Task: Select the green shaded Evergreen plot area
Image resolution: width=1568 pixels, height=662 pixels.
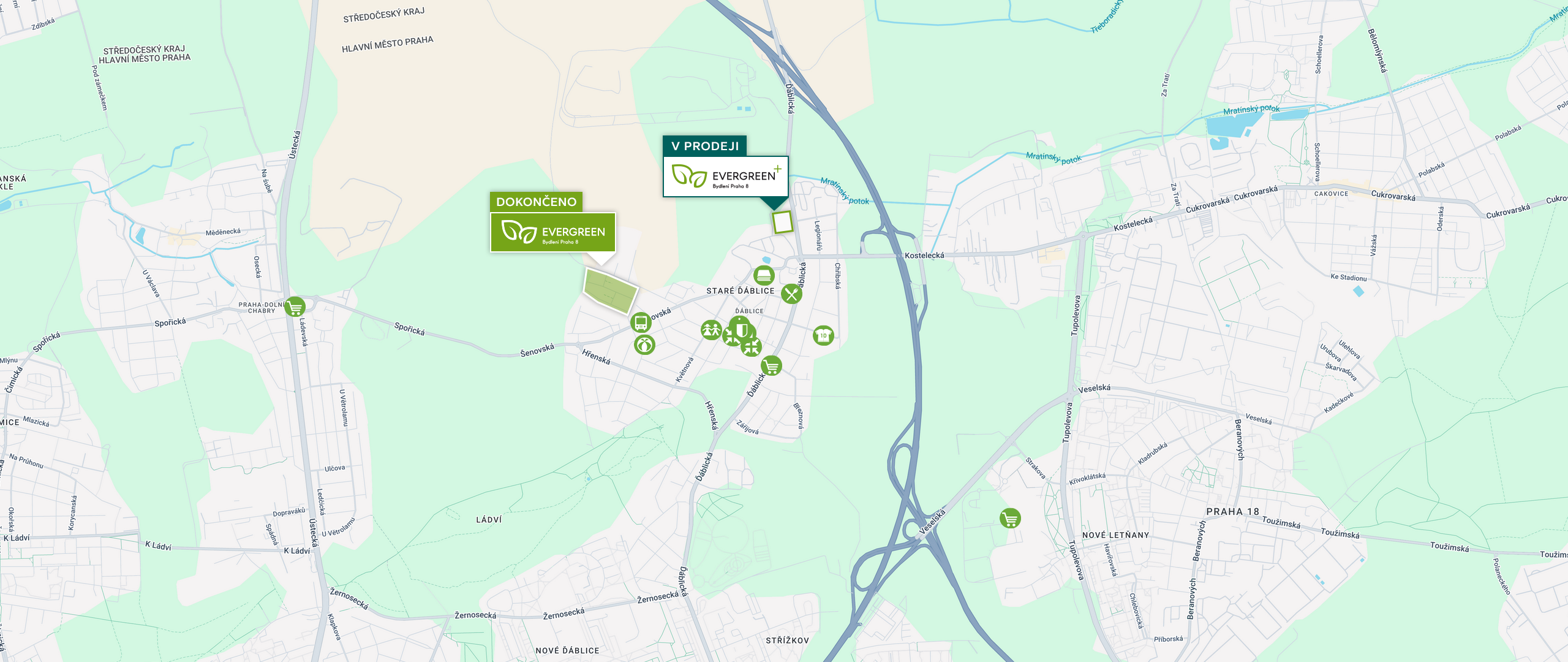Action: coord(610,291)
